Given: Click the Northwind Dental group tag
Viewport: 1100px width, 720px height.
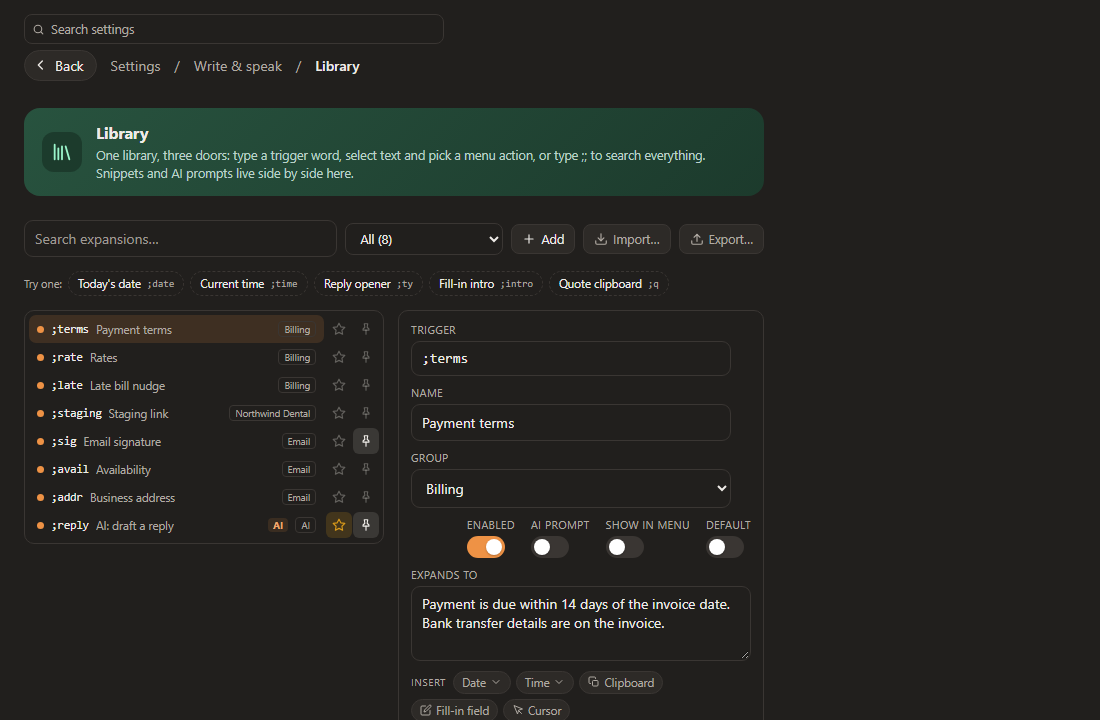Looking at the screenshot, I should (x=272, y=413).
